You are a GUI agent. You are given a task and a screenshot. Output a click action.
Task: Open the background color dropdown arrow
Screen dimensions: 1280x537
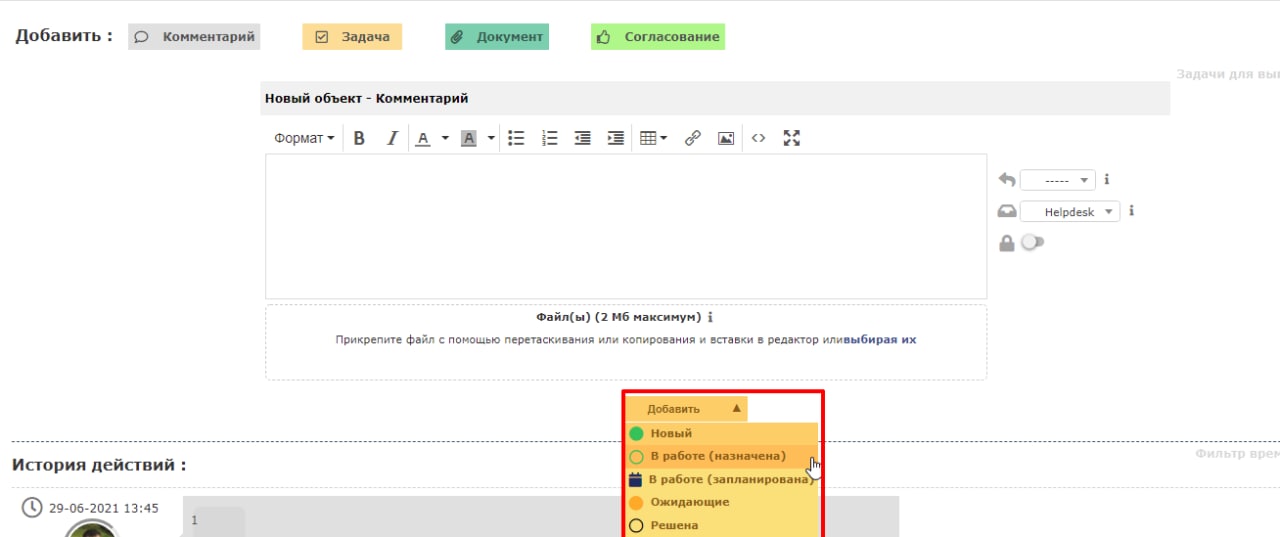[x=491, y=139]
